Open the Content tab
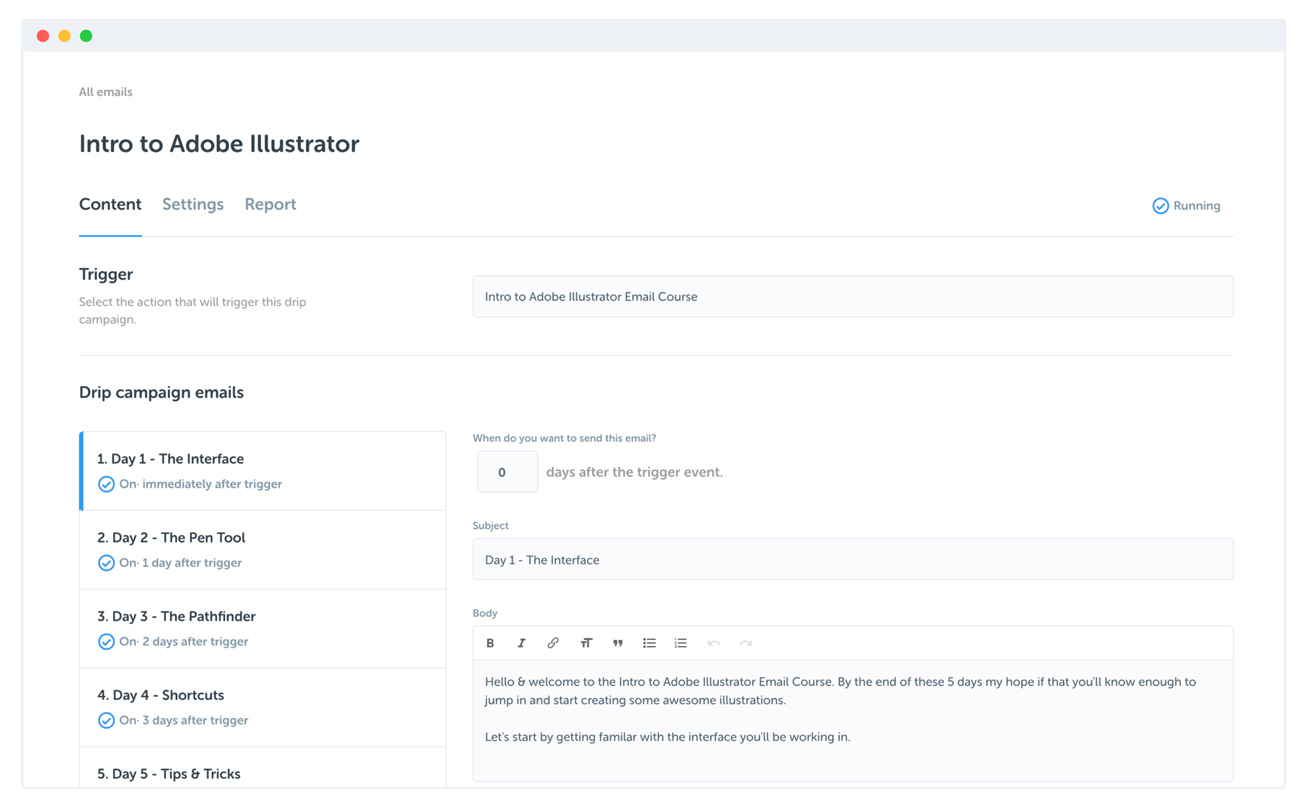The width and height of the screenshot is (1300, 801). (x=110, y=204)
